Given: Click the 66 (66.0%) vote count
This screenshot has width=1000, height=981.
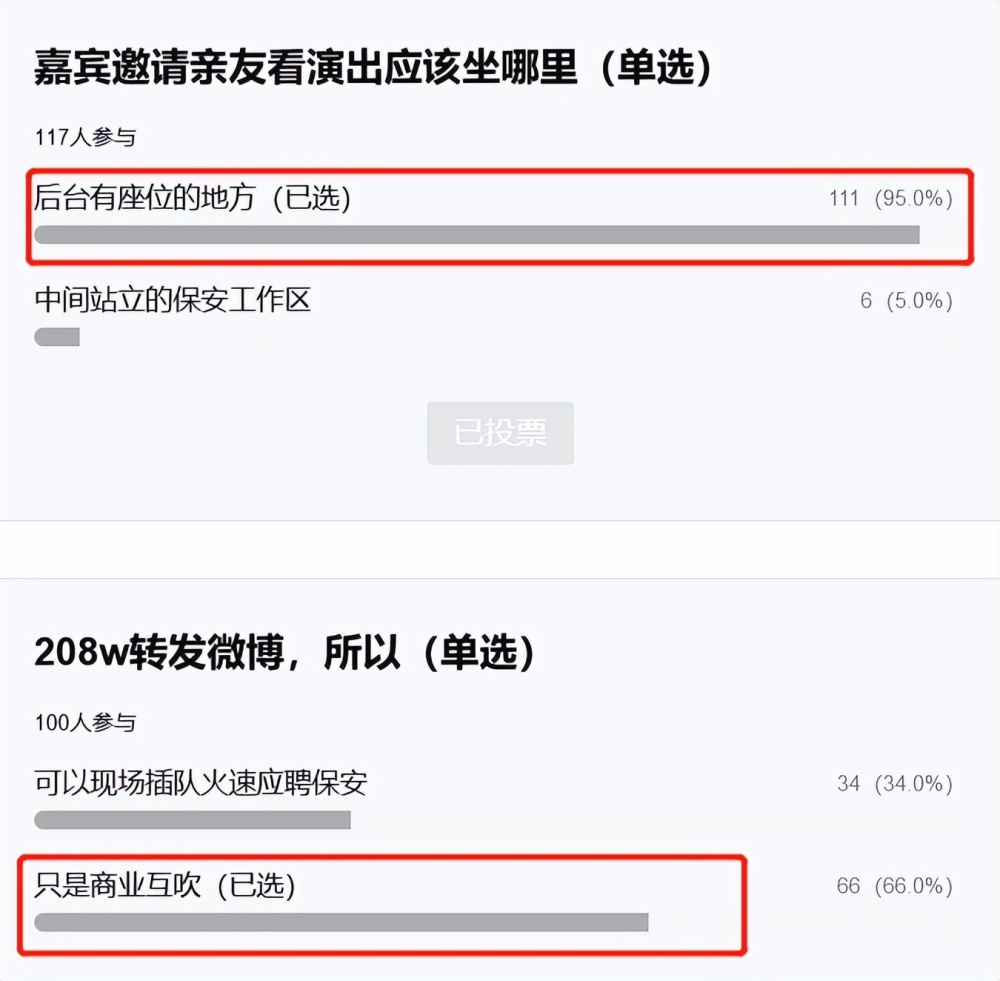Looking at the screenshot, I should point(894,886).
